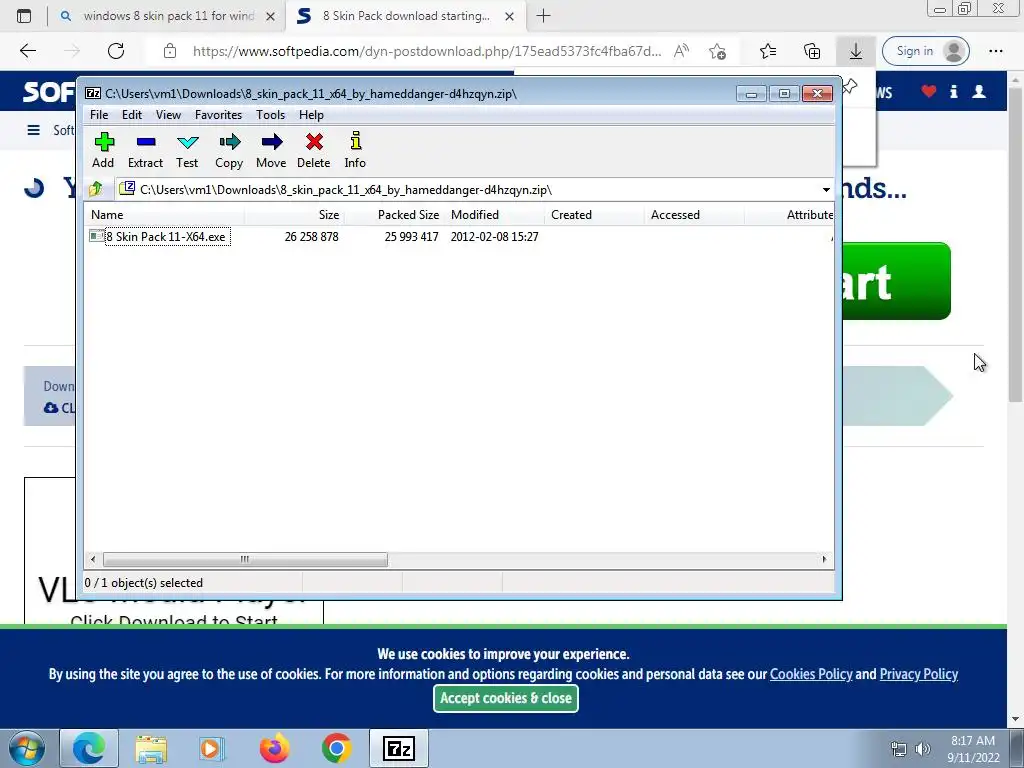This screenshot has height=768, width=1024.
Task: Click the Softpedia info icon
Action: pyautogui.click(x=953, y=91)
